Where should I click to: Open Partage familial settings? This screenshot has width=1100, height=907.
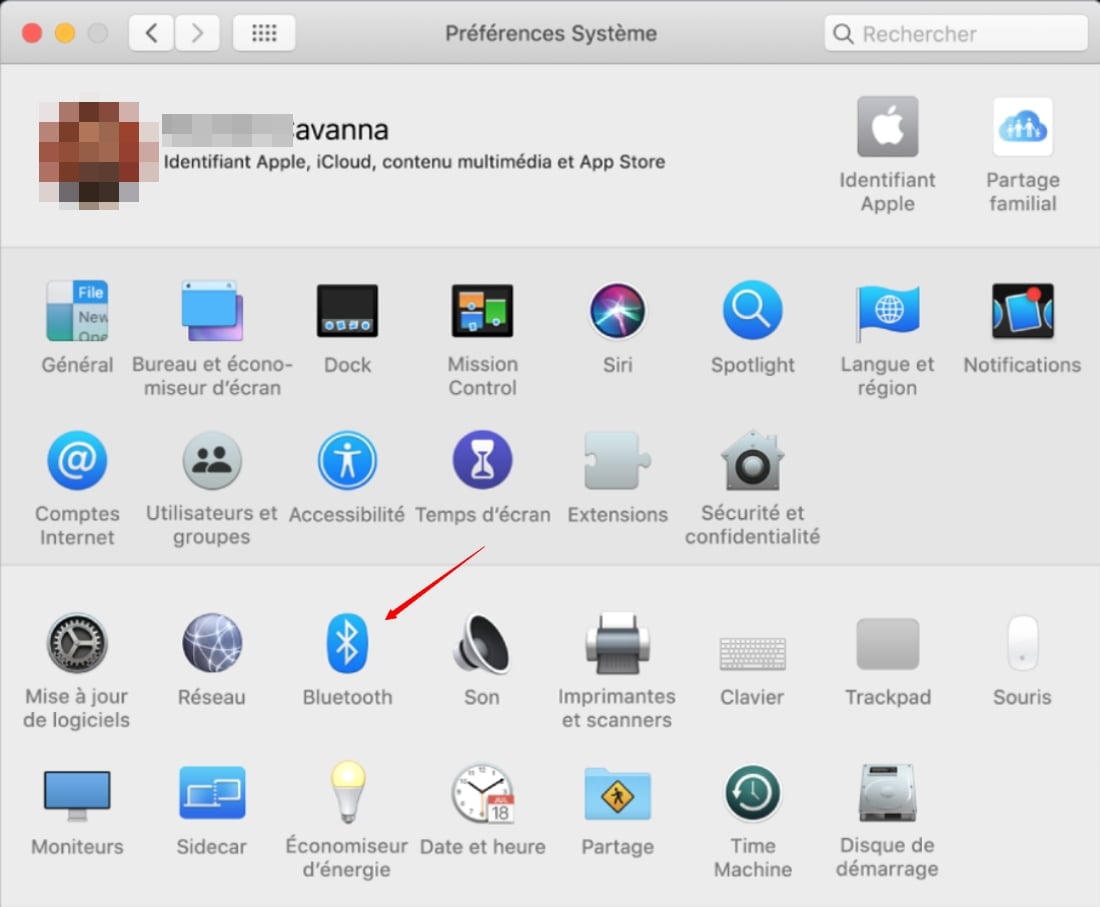point(1023,127)
